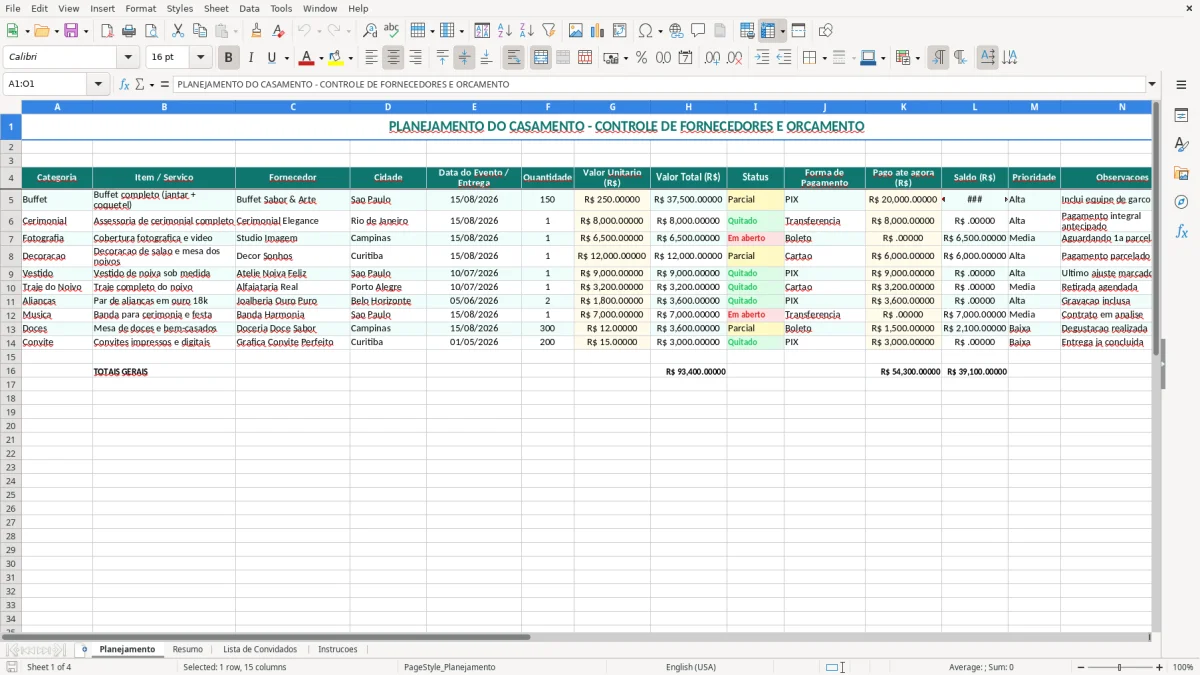This screenshot has height=675, width=1200.
Task: Click the Sheet 1 of 4 status
Action: point(49,667)
